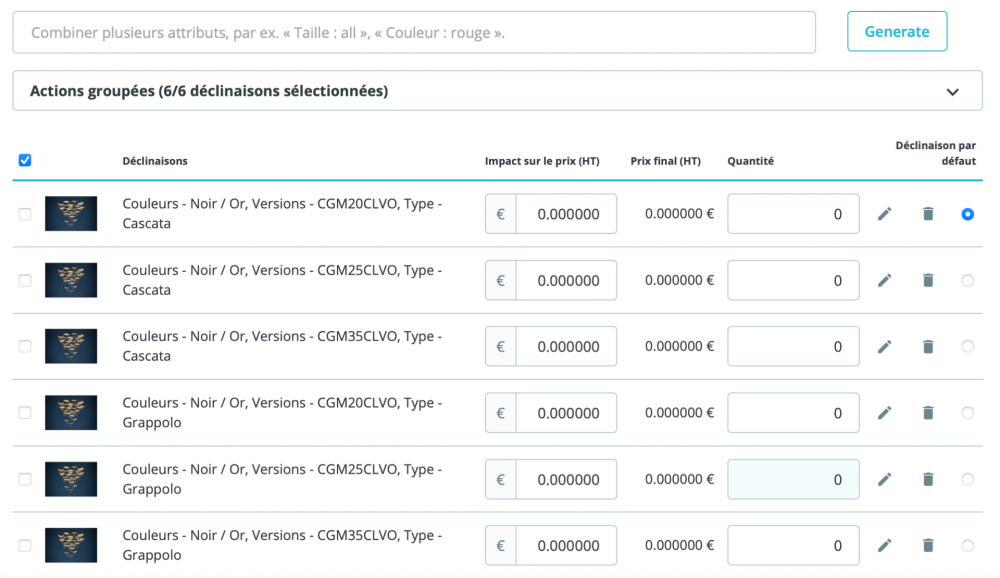Edit the CGM20CLVO Grappolo combination with pencil
Image resolution: width=1000 pixels, height=578 pixels.
(x=885, y=413)
